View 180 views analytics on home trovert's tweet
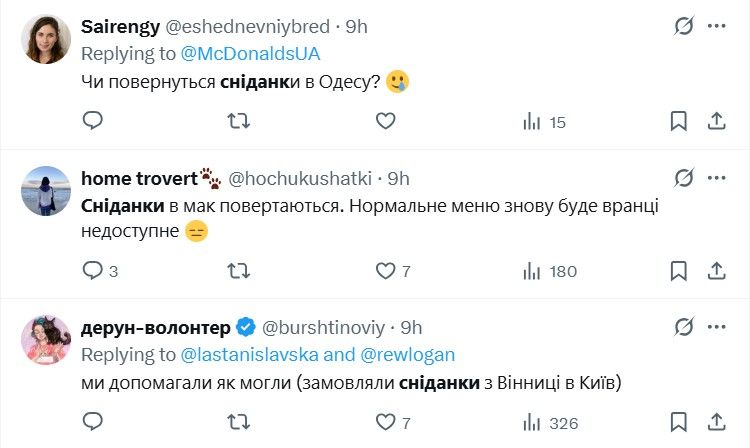 [550, 270]
